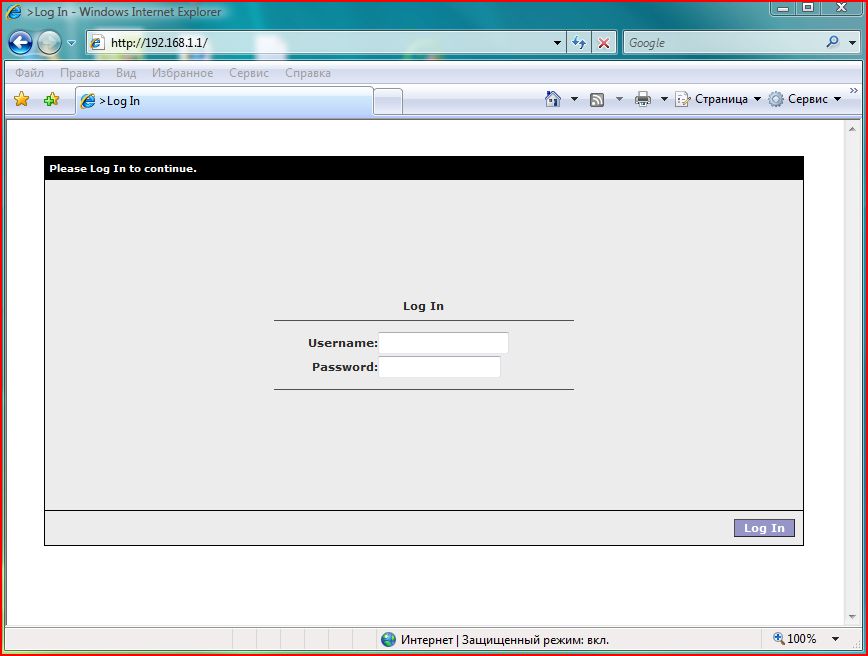Maximize the Internet Explorer window
This screenshot has width=868, height=656.
pos(808,8)
